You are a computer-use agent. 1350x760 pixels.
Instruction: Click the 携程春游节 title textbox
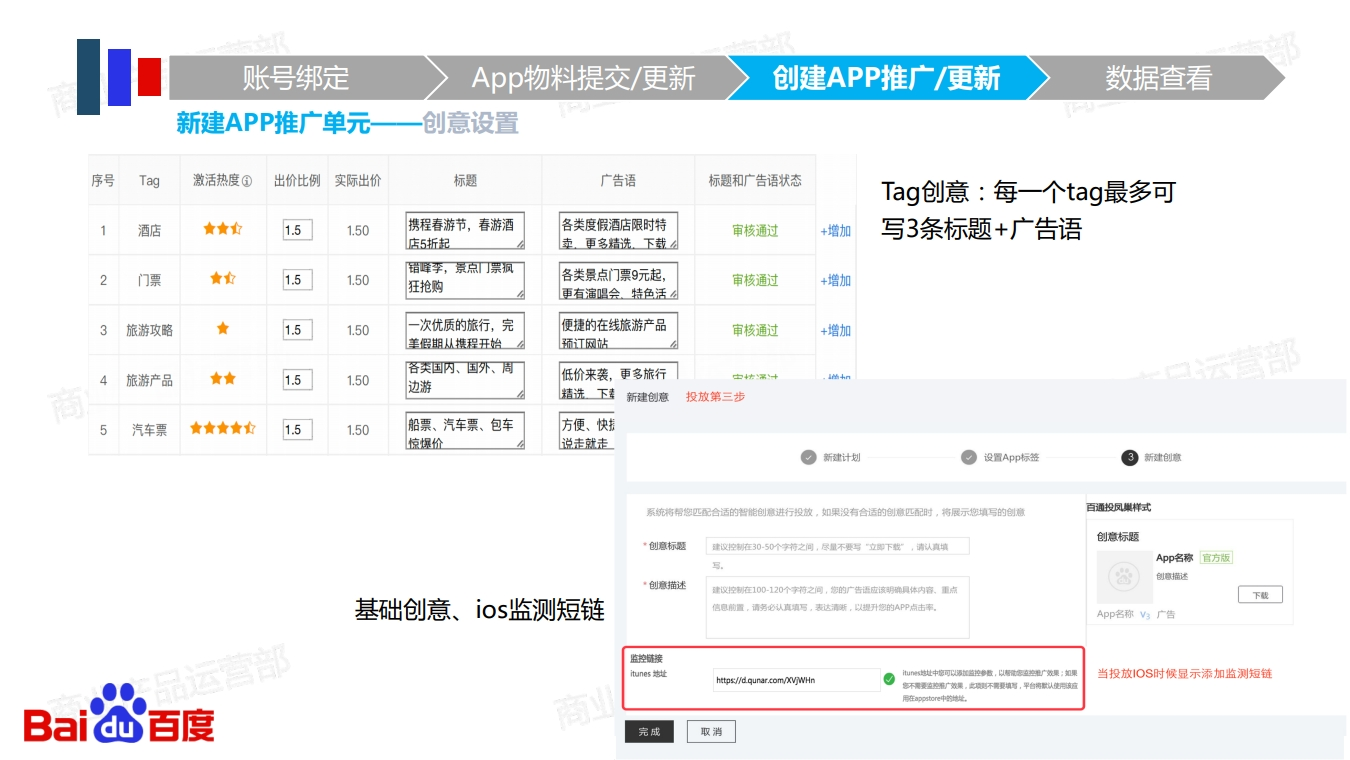pyautogui.click(x=465, y=230)
